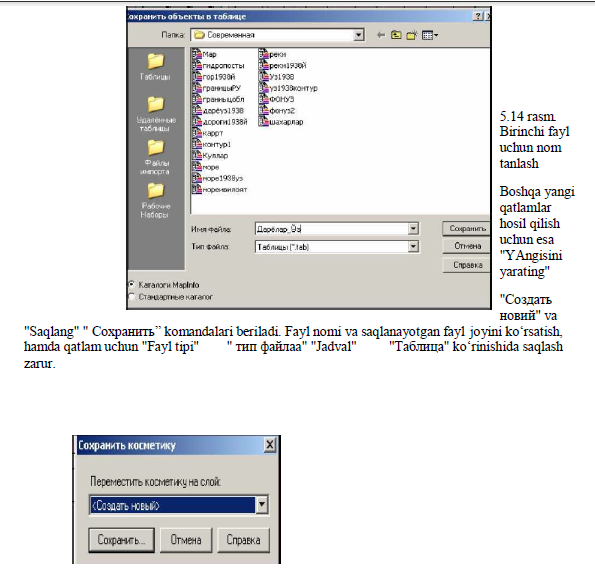
Task: Open the Файлы импорта folder shortcut
Action: (x=155, y=156)
